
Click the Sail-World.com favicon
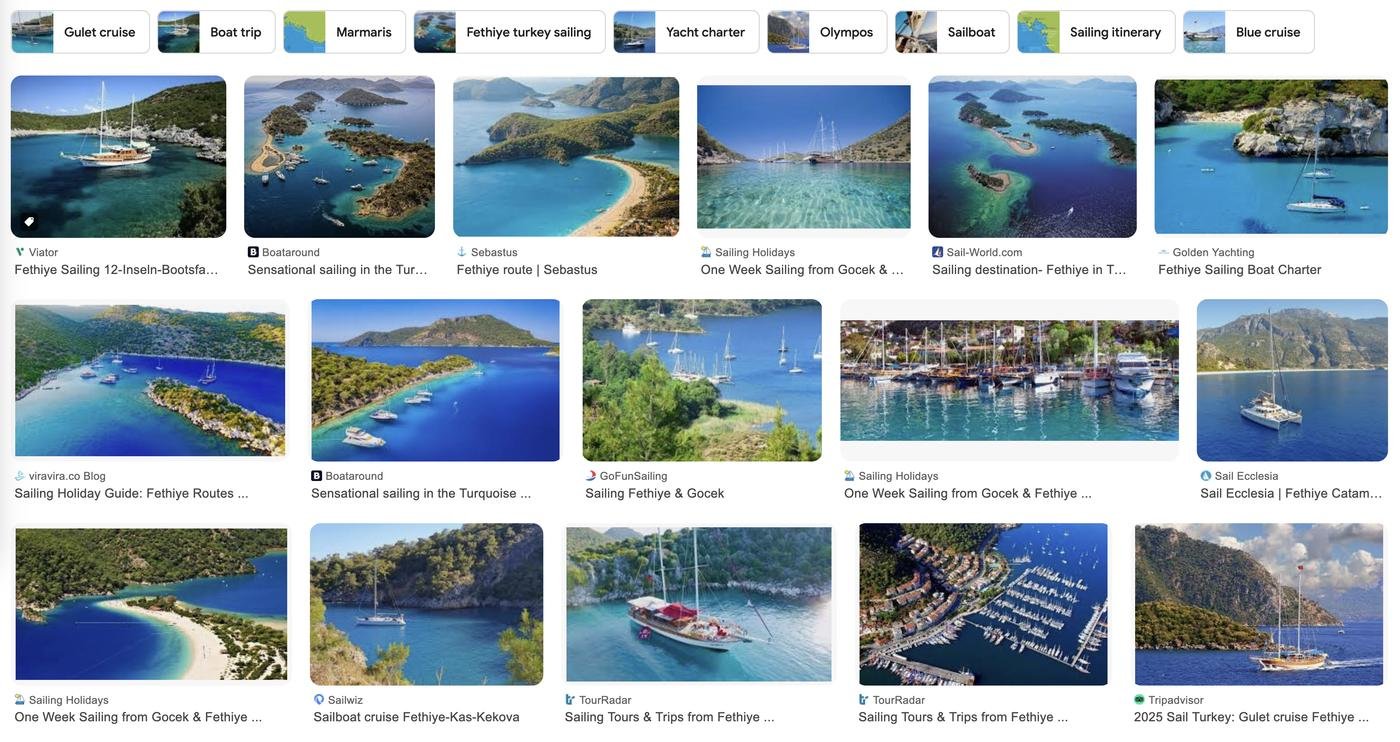[938, 252]
